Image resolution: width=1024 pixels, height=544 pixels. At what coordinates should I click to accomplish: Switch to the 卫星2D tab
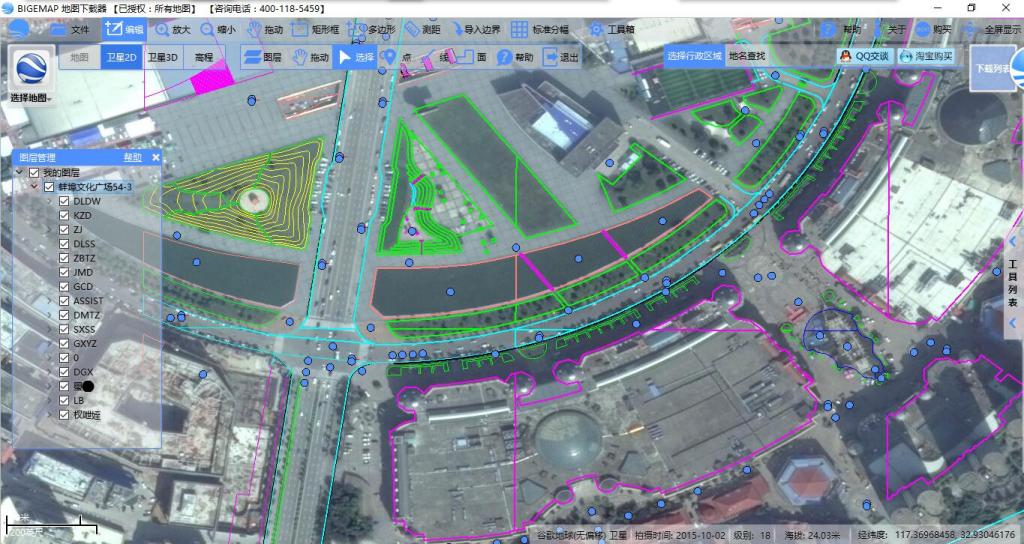(121, 57)
